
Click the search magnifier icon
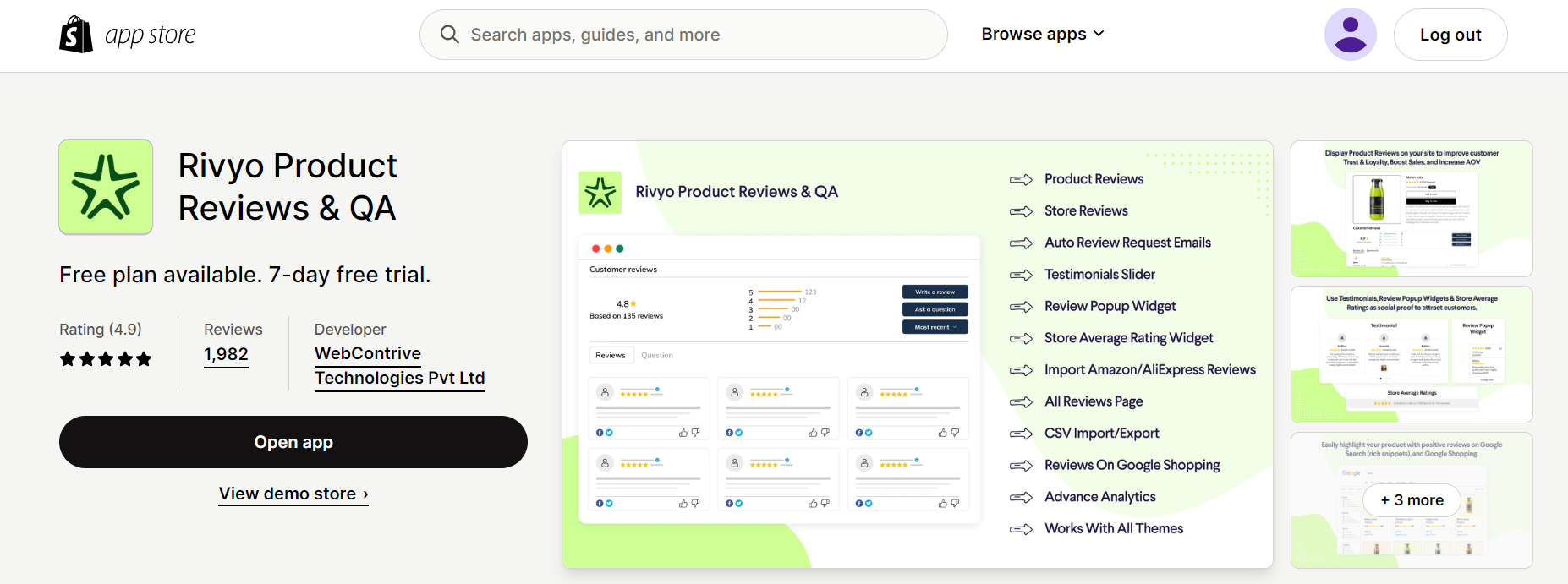pos(450,35)
